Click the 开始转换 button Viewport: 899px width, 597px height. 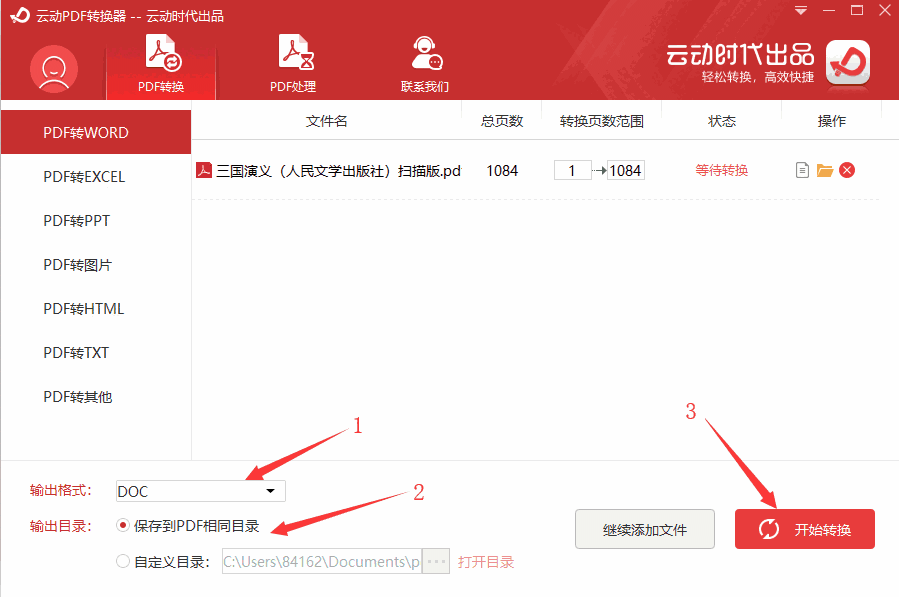[x=805, y=529]
